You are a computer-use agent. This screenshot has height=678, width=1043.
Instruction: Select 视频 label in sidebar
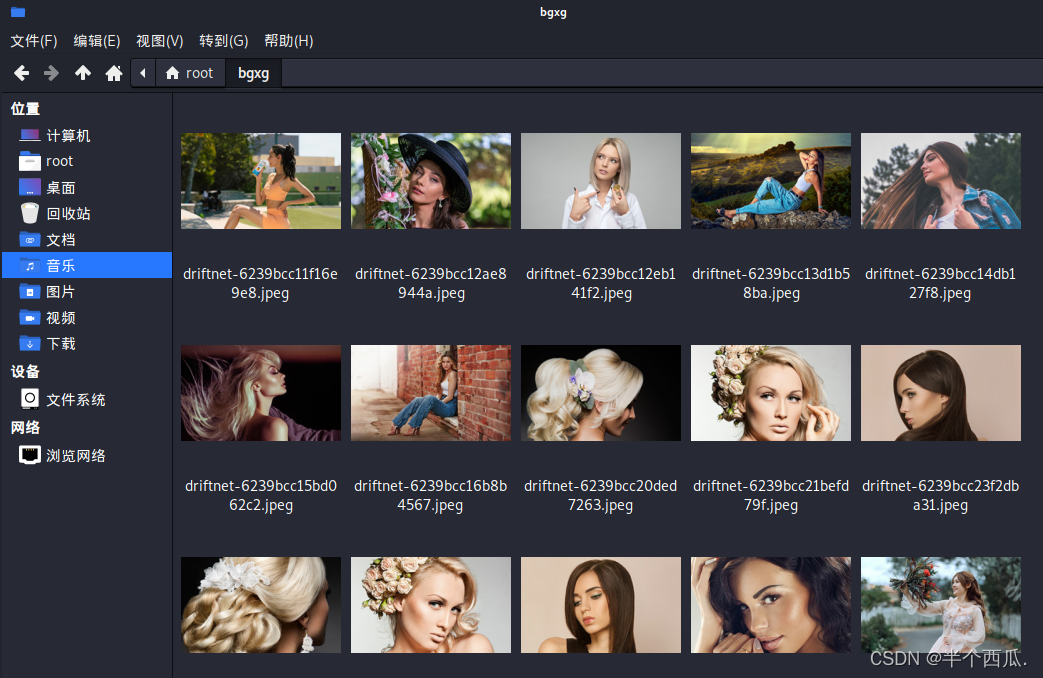[x=61, y=318]
